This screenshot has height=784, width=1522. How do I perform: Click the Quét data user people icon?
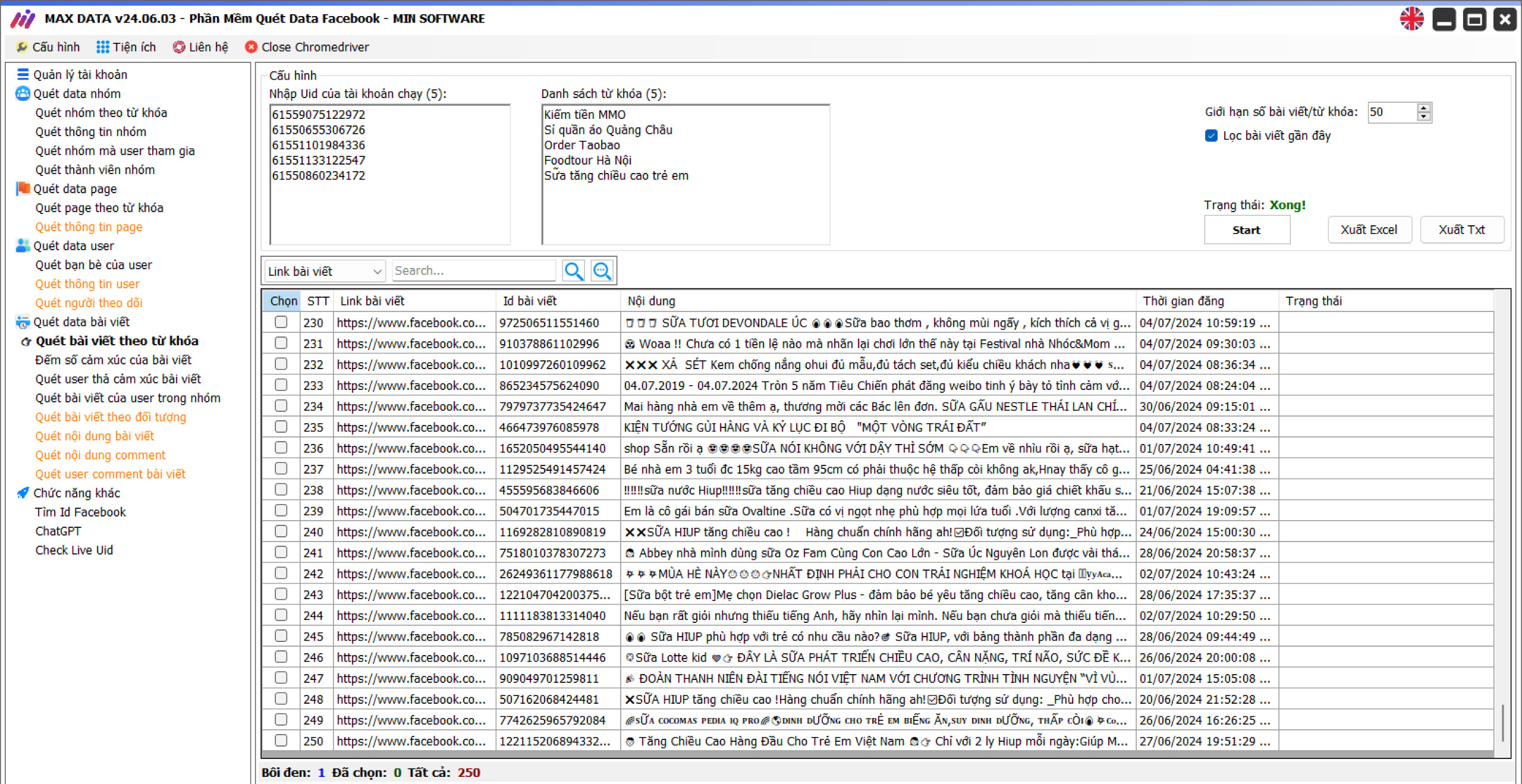point(23,245)
